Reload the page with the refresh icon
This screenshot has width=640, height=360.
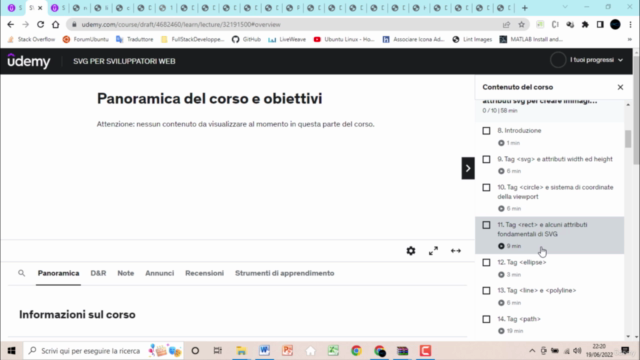(40, 24)
